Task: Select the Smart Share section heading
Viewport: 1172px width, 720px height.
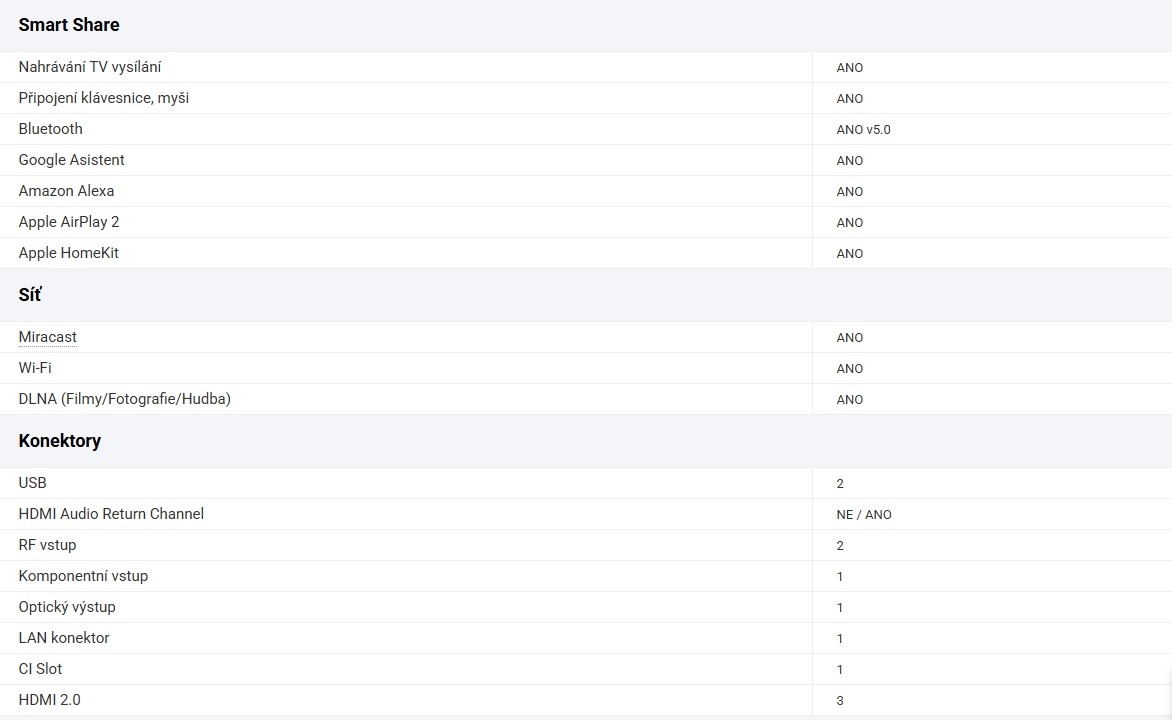Action: 69,25
